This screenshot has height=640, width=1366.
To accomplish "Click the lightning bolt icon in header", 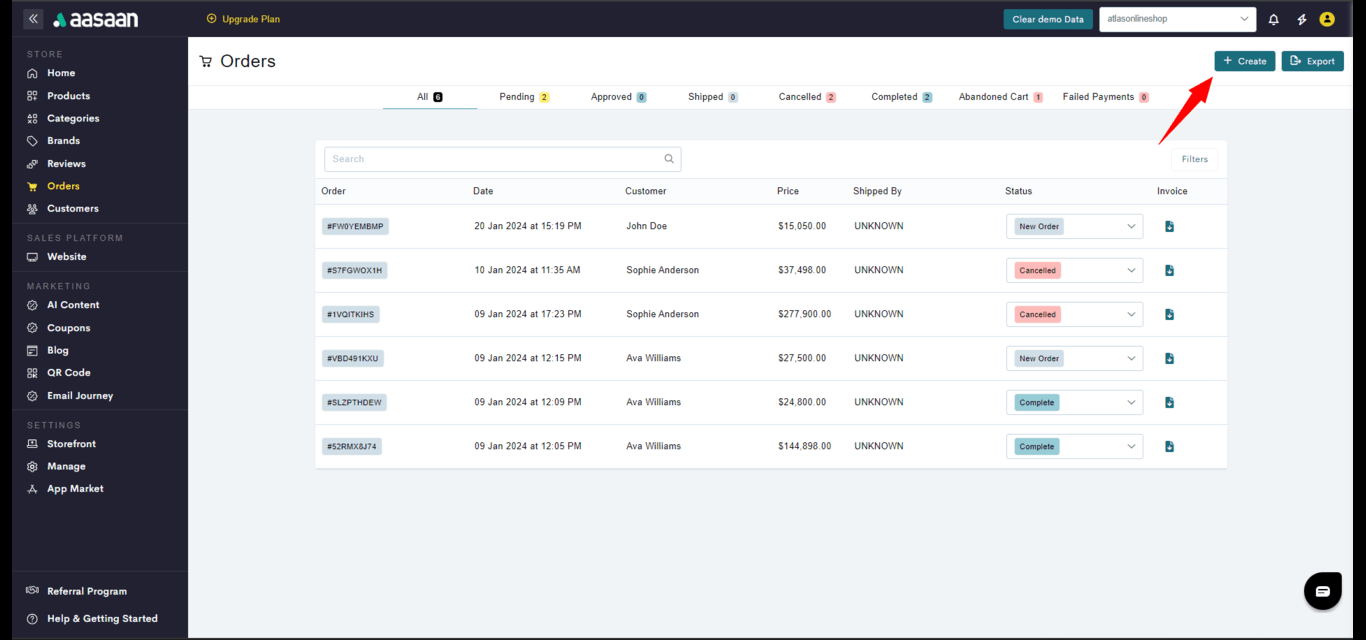I will (1301, 19).
